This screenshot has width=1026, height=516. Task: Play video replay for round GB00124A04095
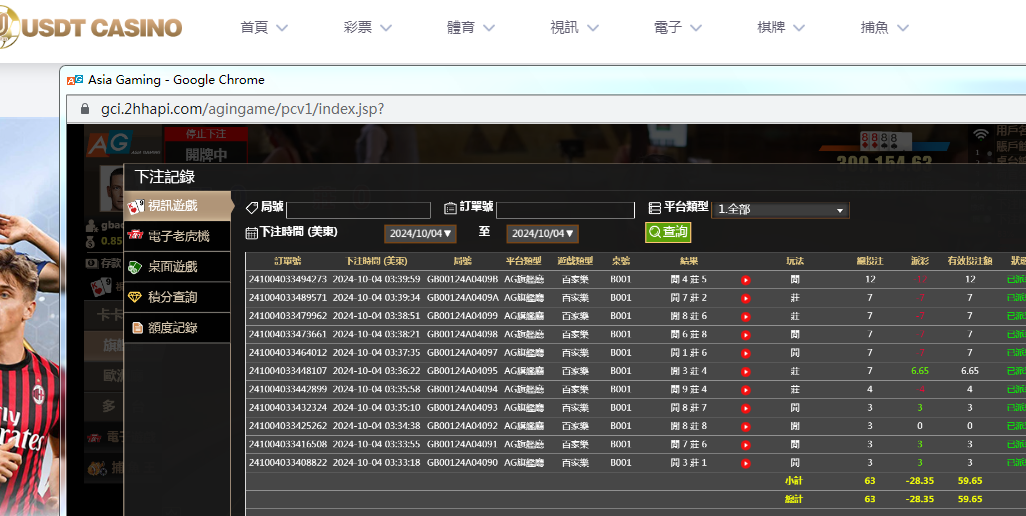[x=746, y=371]
